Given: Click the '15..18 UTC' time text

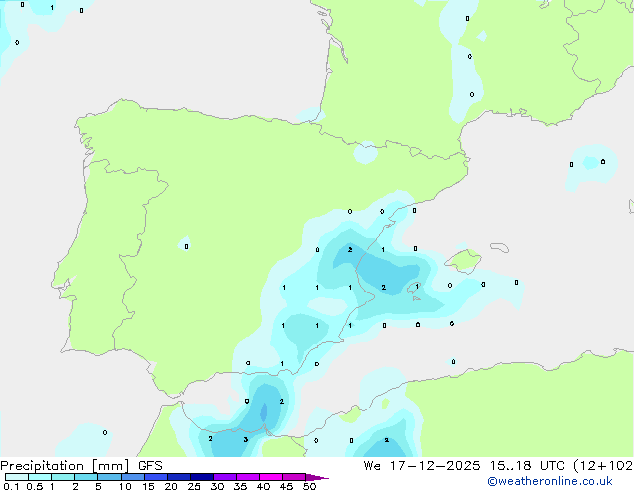Looking at the screenshot, I should (527, 466).
